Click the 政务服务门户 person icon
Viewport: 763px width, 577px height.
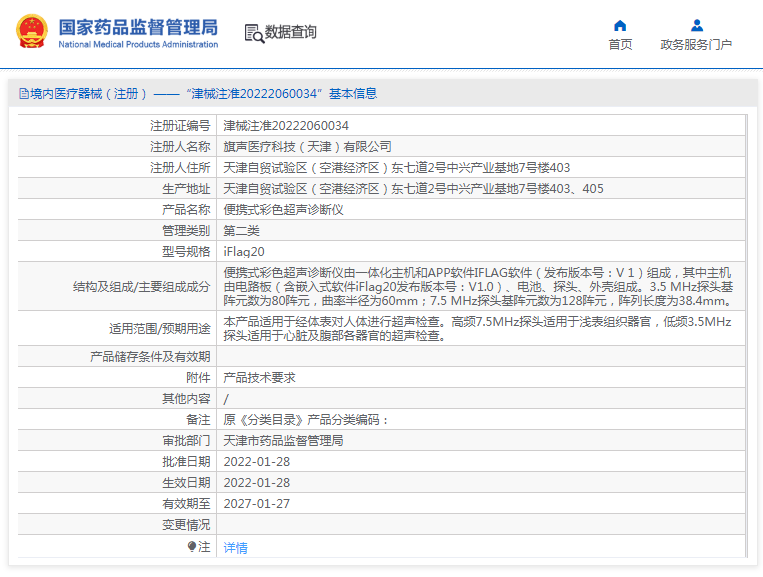pyautogui.click(x=696, y=26)
